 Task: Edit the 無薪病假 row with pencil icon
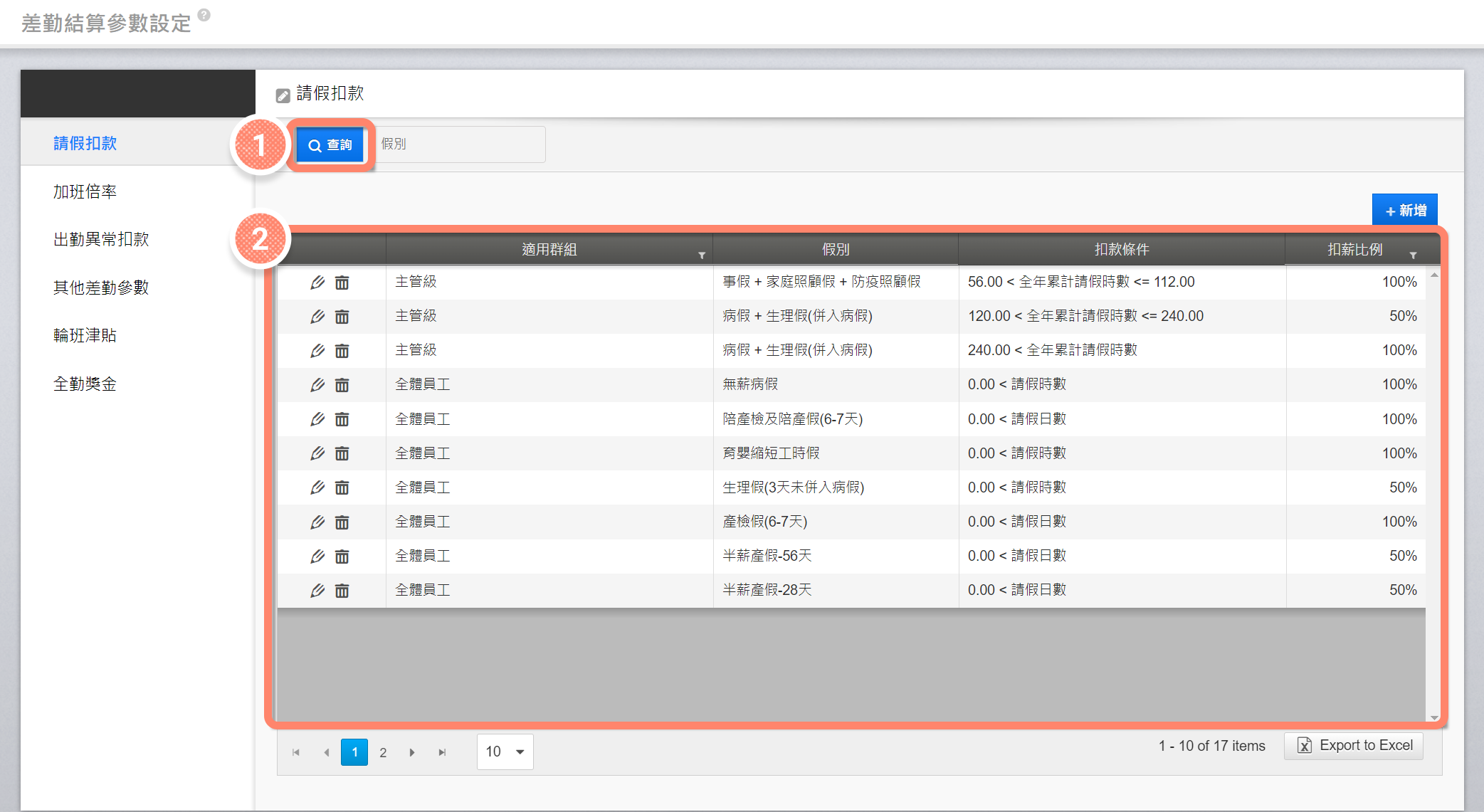pos(317,385)
